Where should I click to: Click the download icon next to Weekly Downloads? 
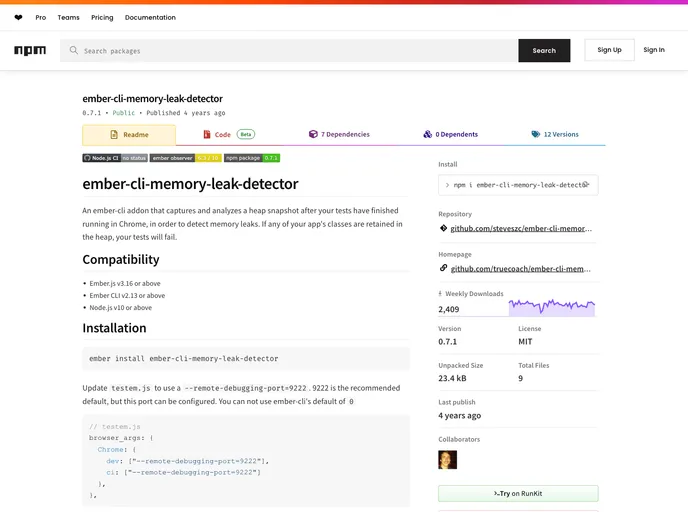(x=440, y=294)
